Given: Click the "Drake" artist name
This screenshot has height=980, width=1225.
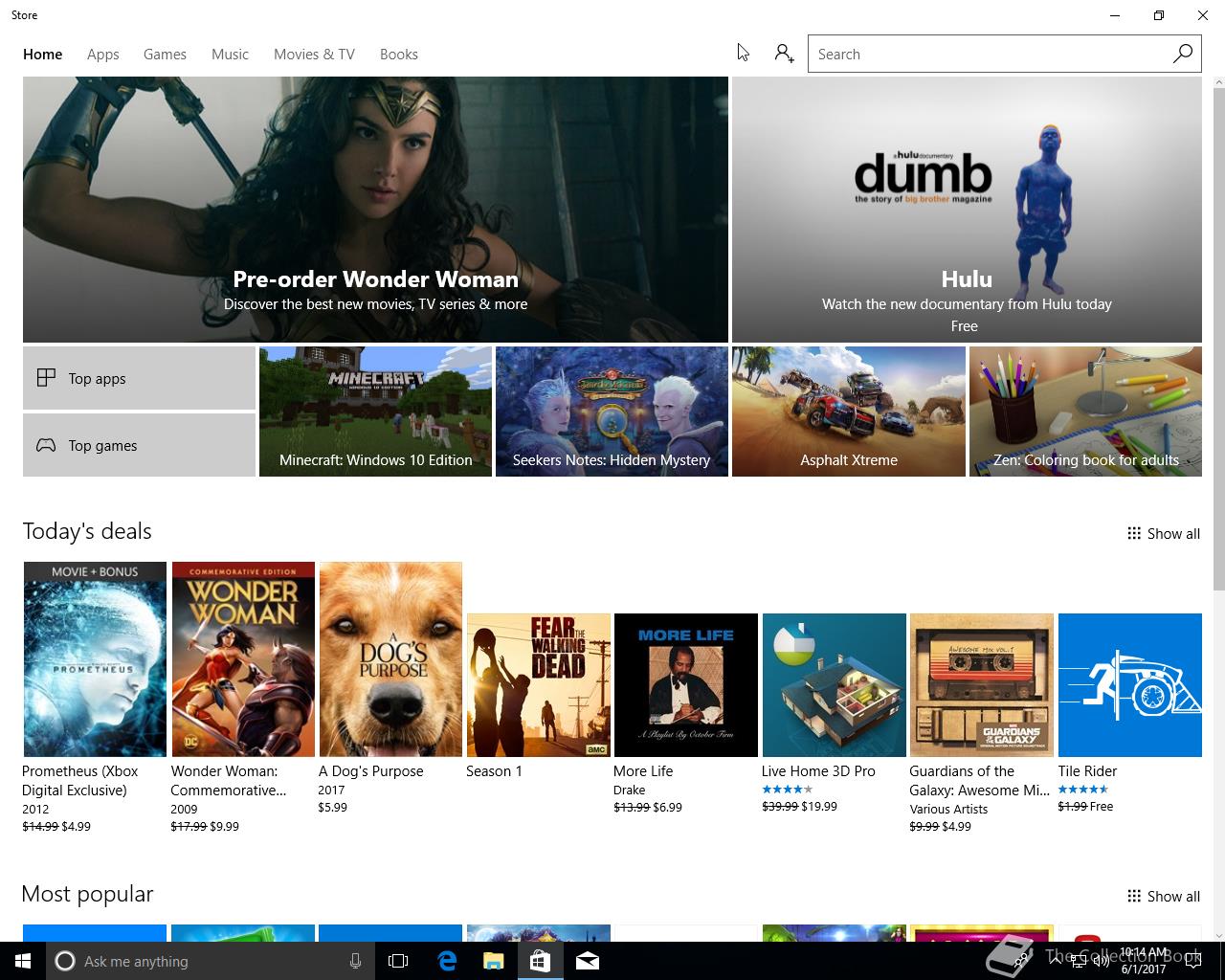Looking at the screenshot, I should click(629, 790).
